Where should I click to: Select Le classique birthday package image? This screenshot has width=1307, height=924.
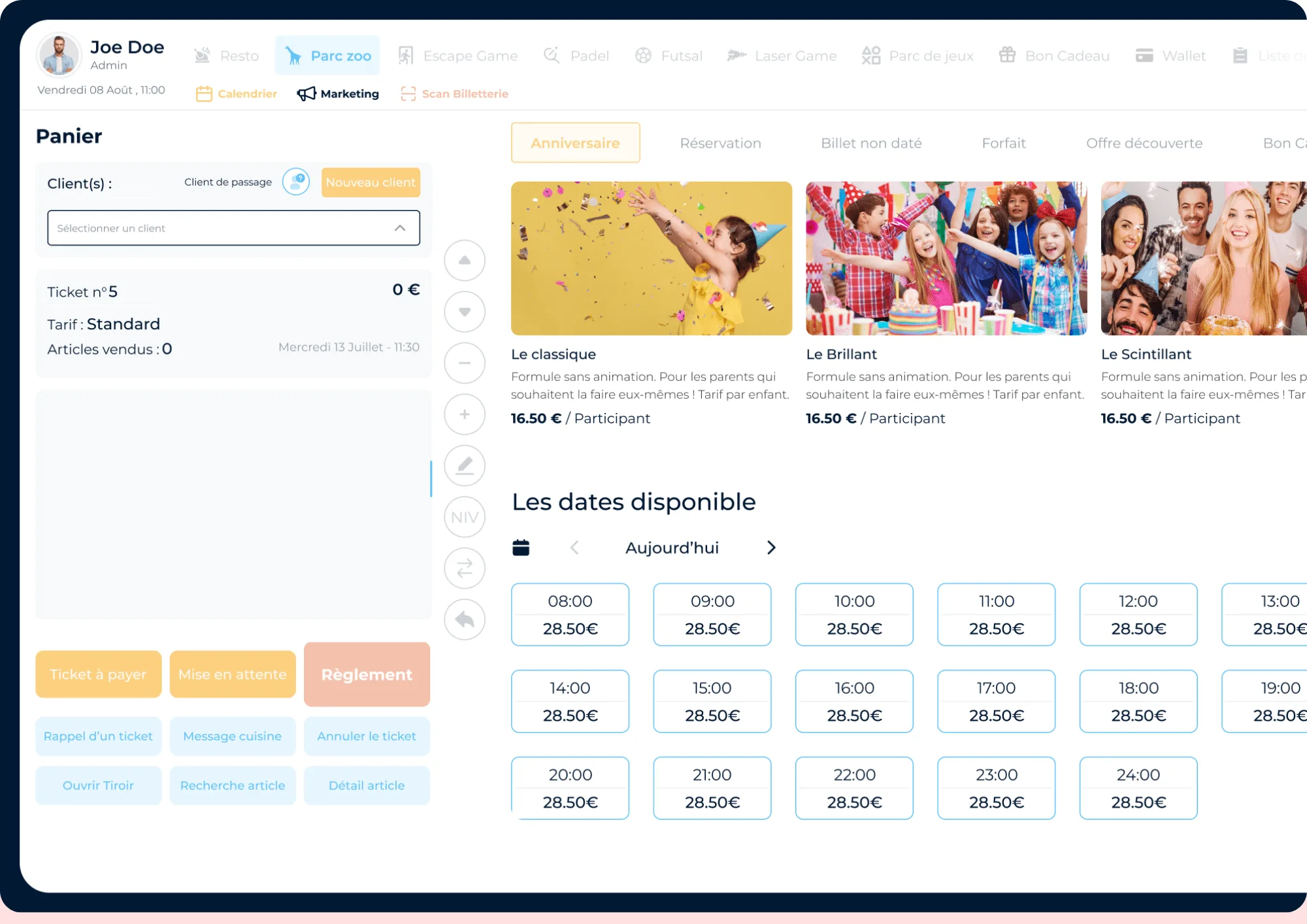click(x=652, y=258)
